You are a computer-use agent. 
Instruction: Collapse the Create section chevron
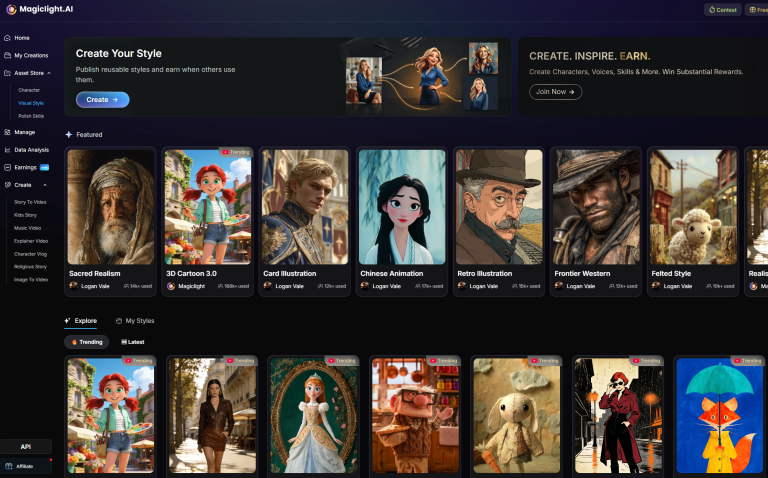(45, 185)
